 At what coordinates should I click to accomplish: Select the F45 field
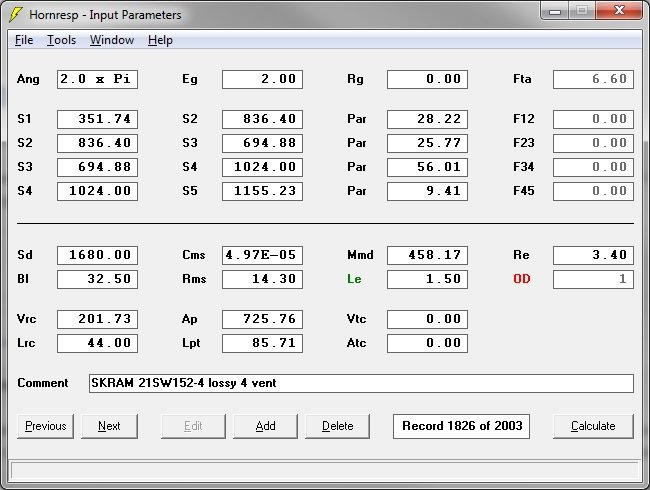pos(593,191)
